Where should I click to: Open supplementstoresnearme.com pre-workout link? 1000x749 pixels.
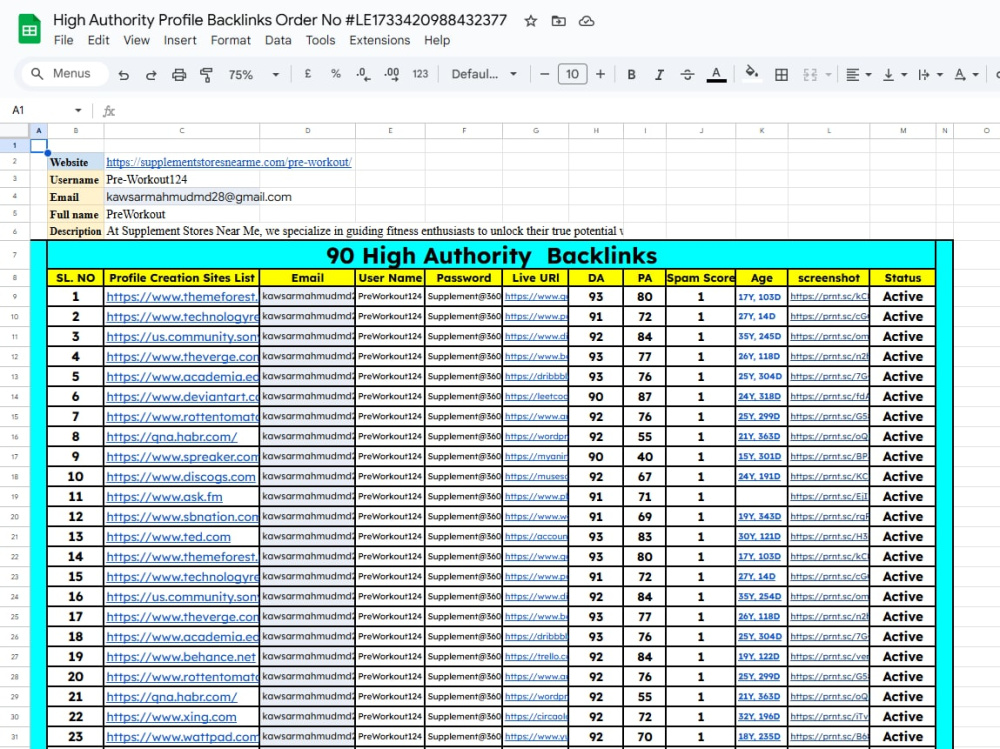pos(229,162)
